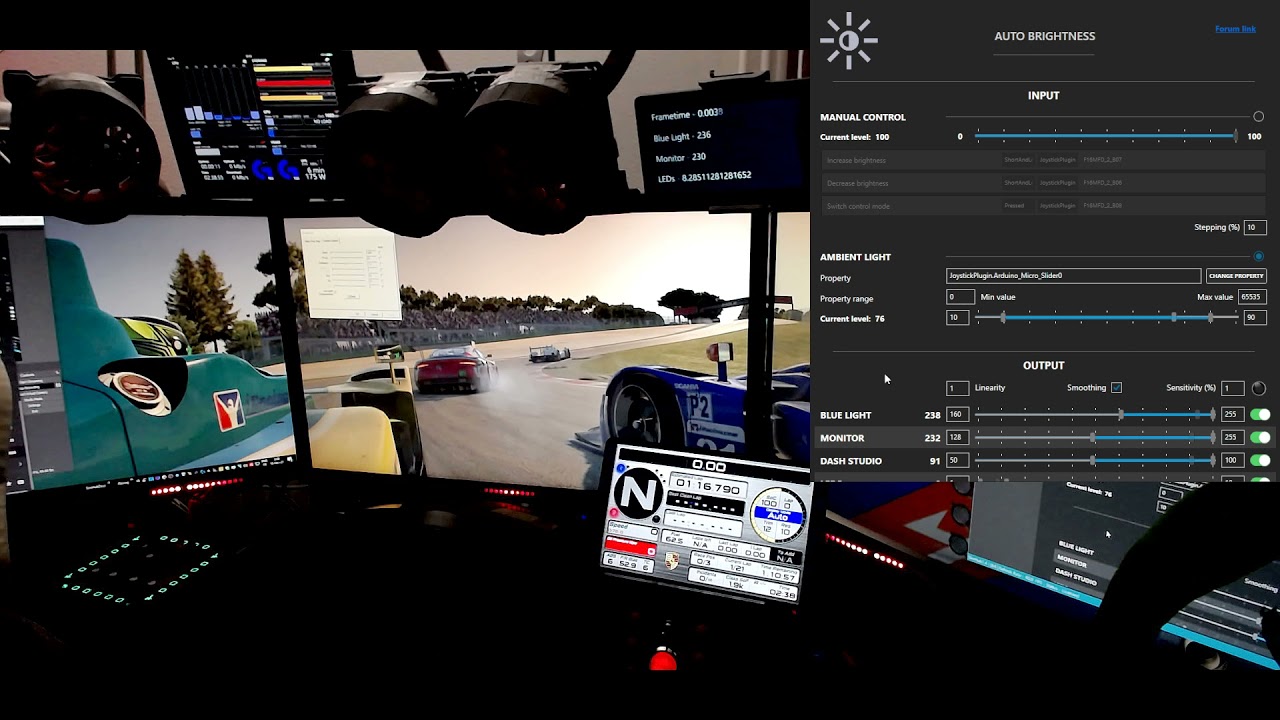The image size is (1280, 720).
Task: Click the LEDs 8.28511281281652 overlay text
Action: 704,177
